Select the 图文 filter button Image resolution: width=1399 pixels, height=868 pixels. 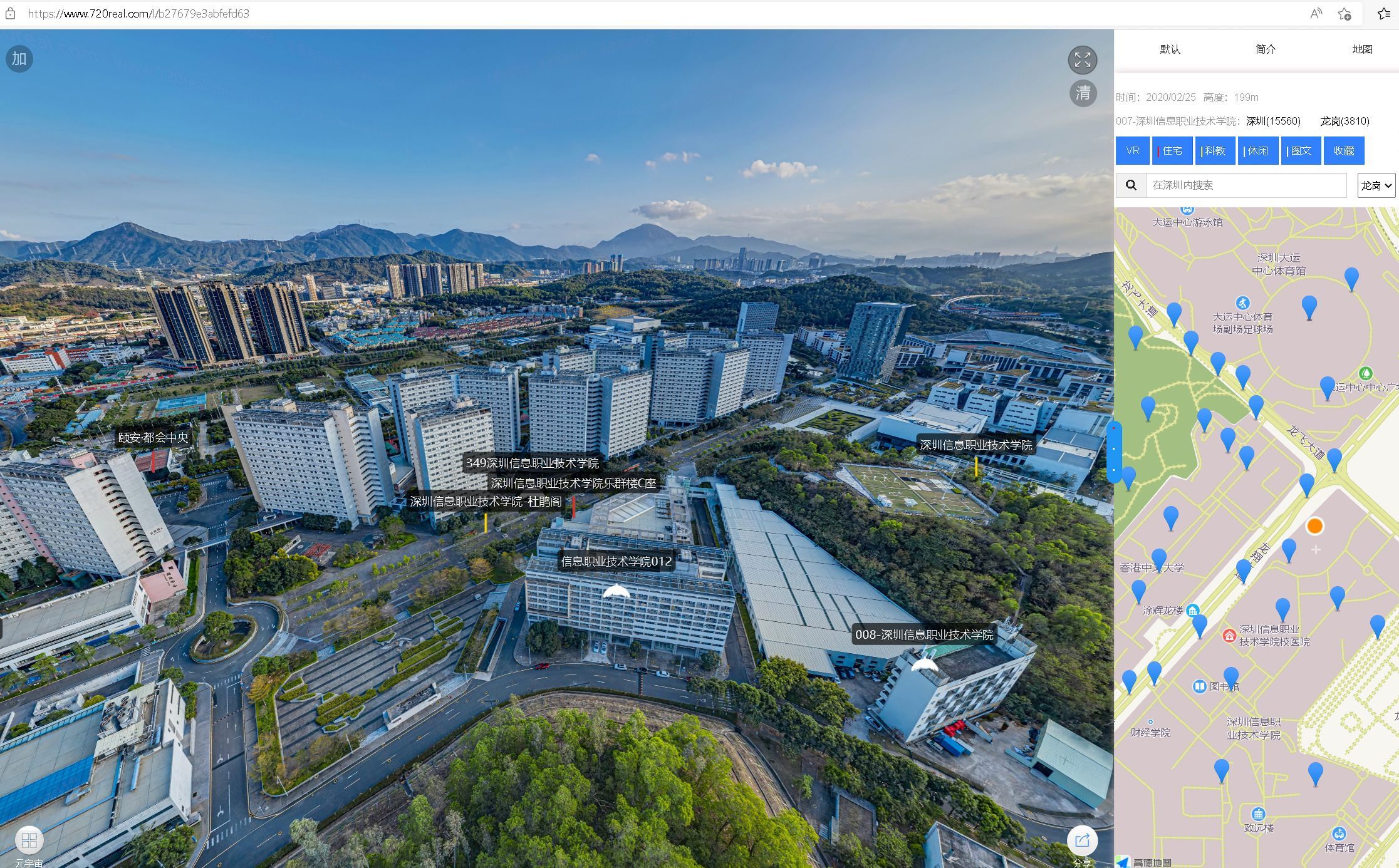pos(1301,151)
